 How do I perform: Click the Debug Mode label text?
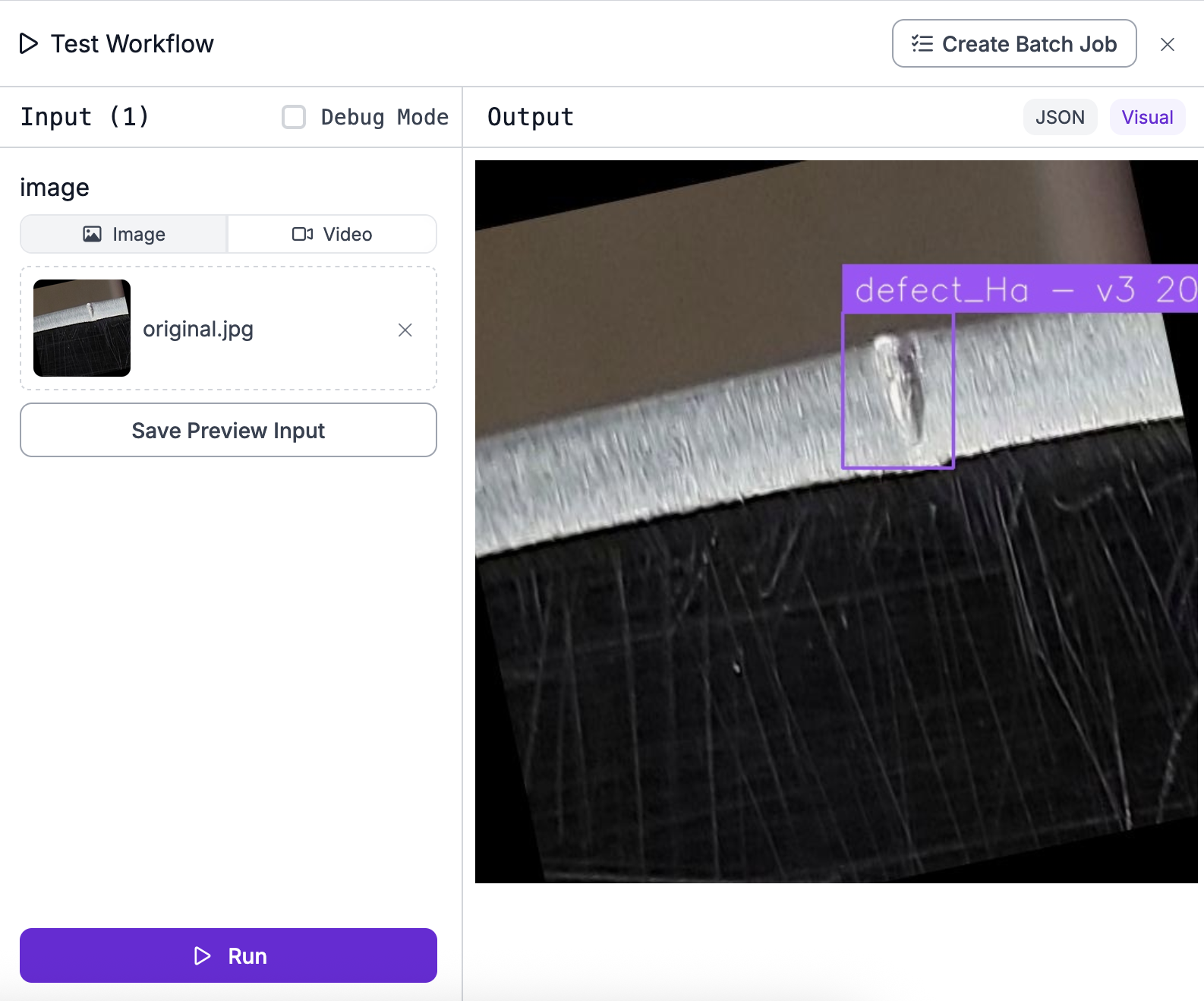pos(384,117)
